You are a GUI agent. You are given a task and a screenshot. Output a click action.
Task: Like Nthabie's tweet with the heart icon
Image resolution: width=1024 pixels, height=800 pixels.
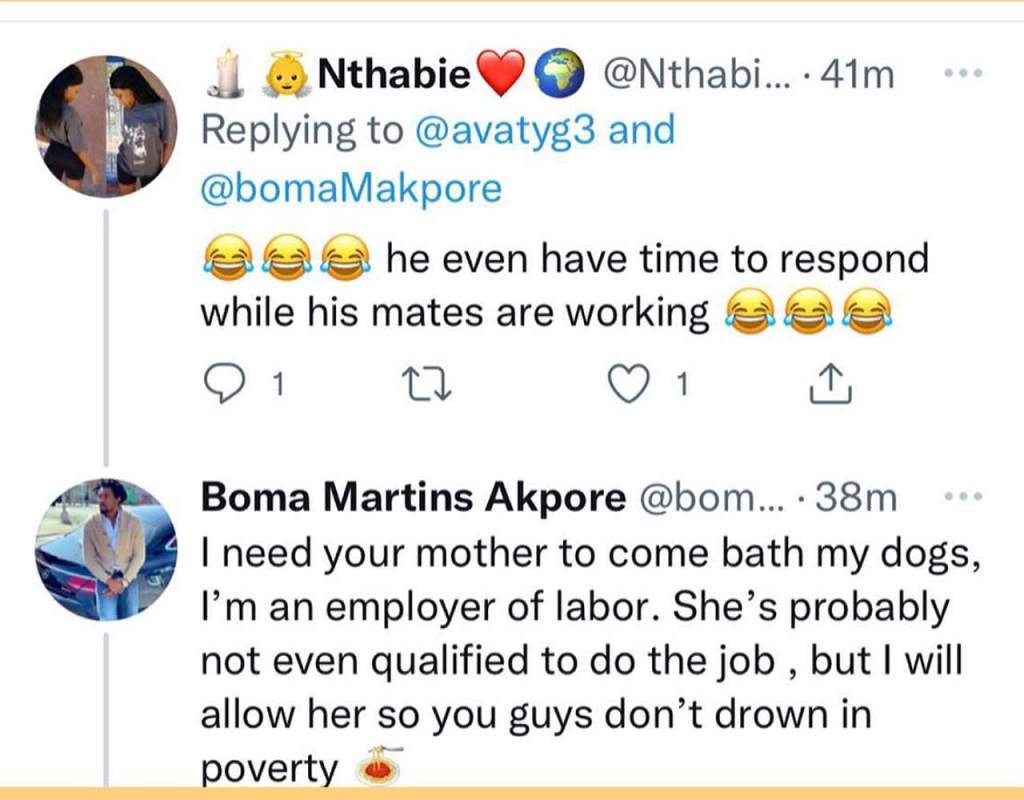(x=627, y=383)
